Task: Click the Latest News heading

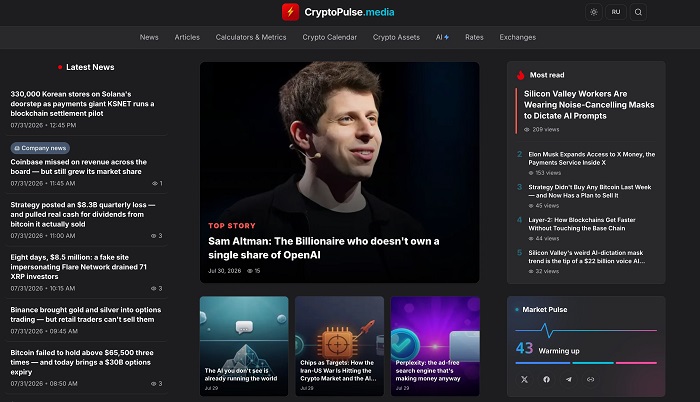Action: [90, 67]
